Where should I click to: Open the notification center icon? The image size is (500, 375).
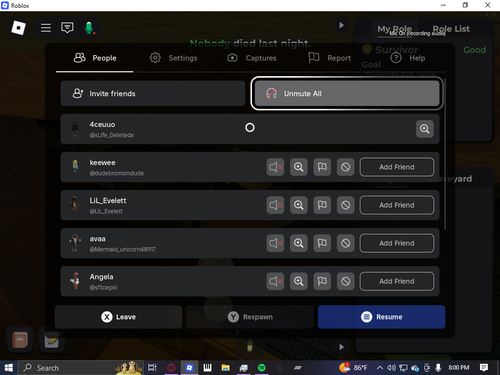coord(484,368)
